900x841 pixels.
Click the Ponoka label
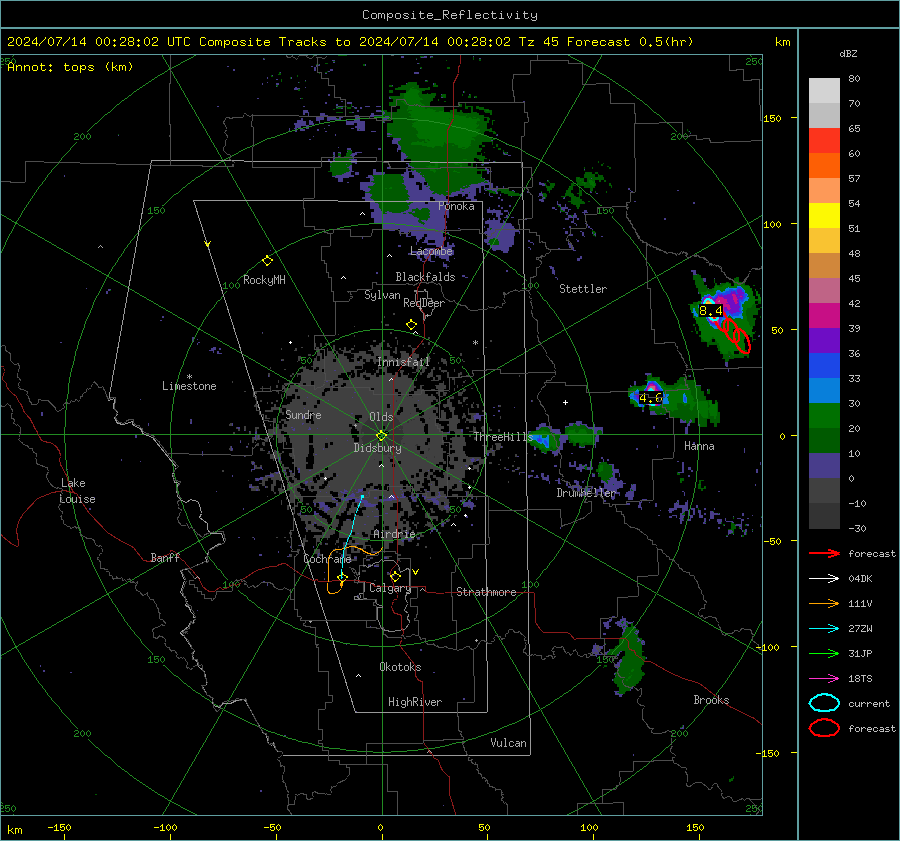pyautogui.click(x=456, y=206)
